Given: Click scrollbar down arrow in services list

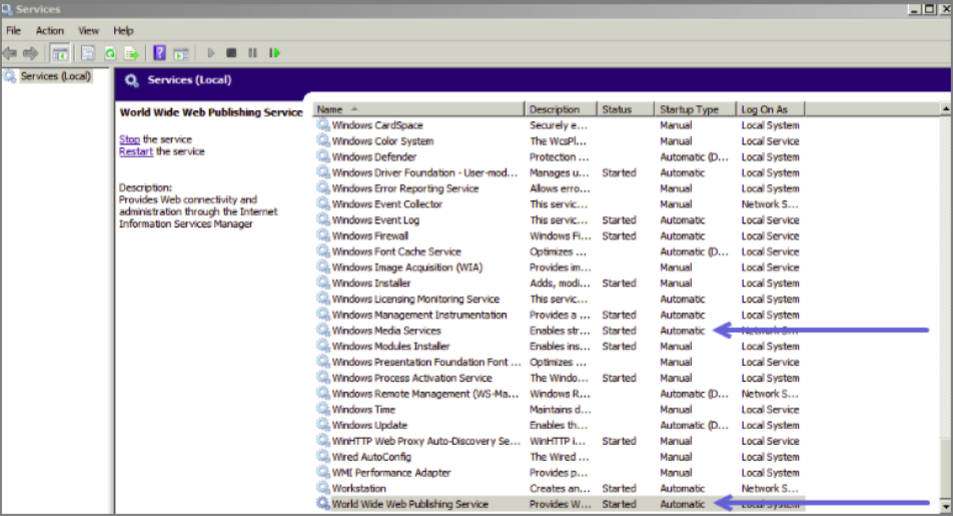Looking at the screenshot, I should click(x=946, y=506).
